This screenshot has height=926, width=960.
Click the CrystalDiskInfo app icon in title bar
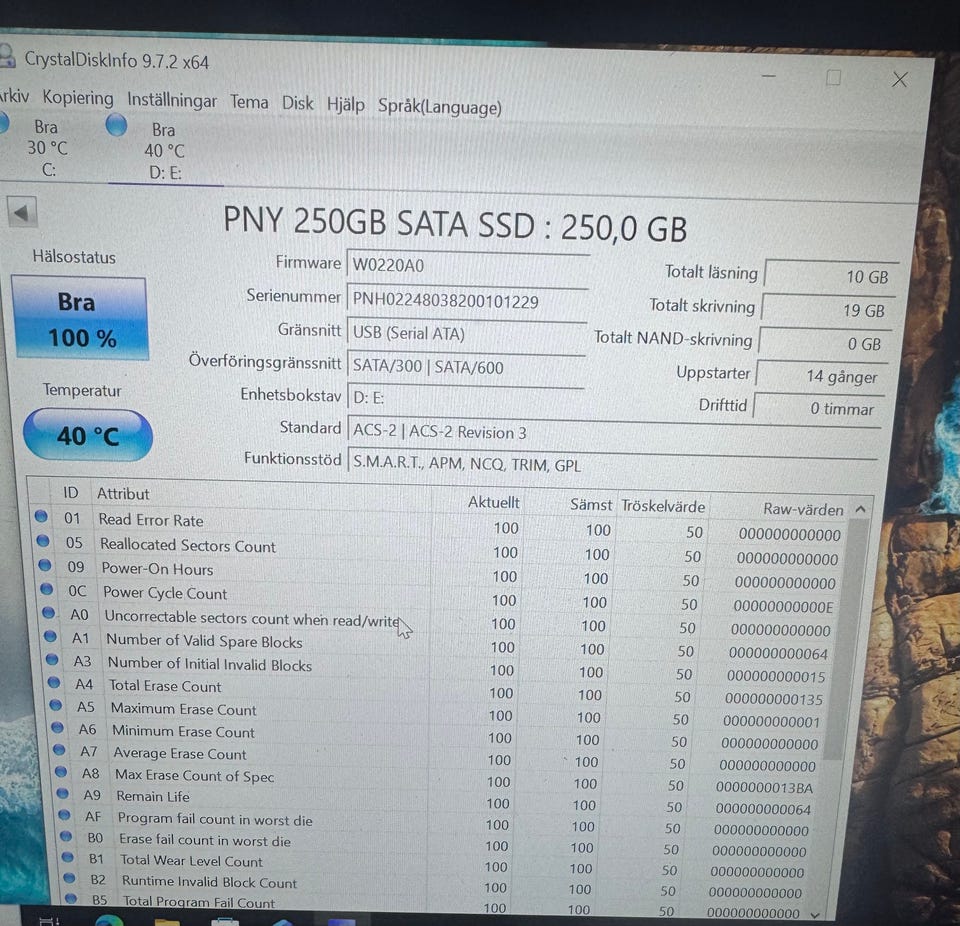click(x=5, y=54)
